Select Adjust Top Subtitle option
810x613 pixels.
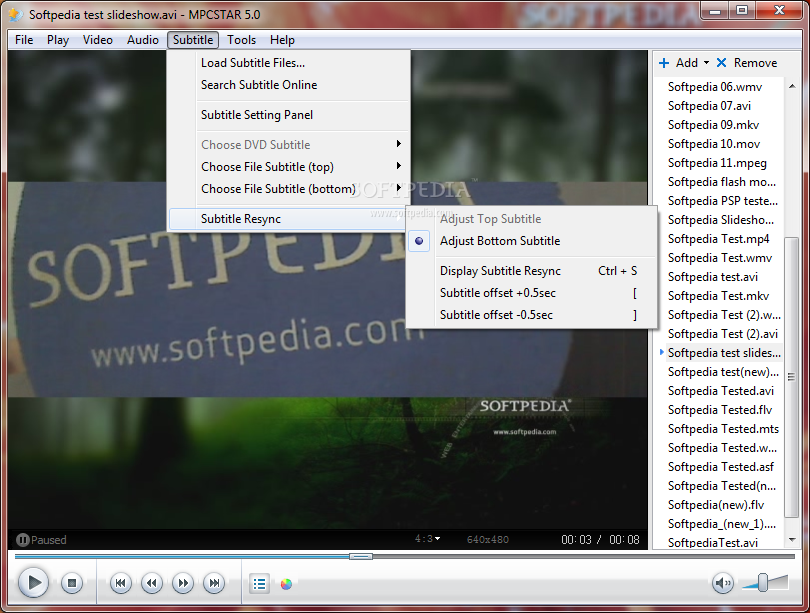coord(532,219)
